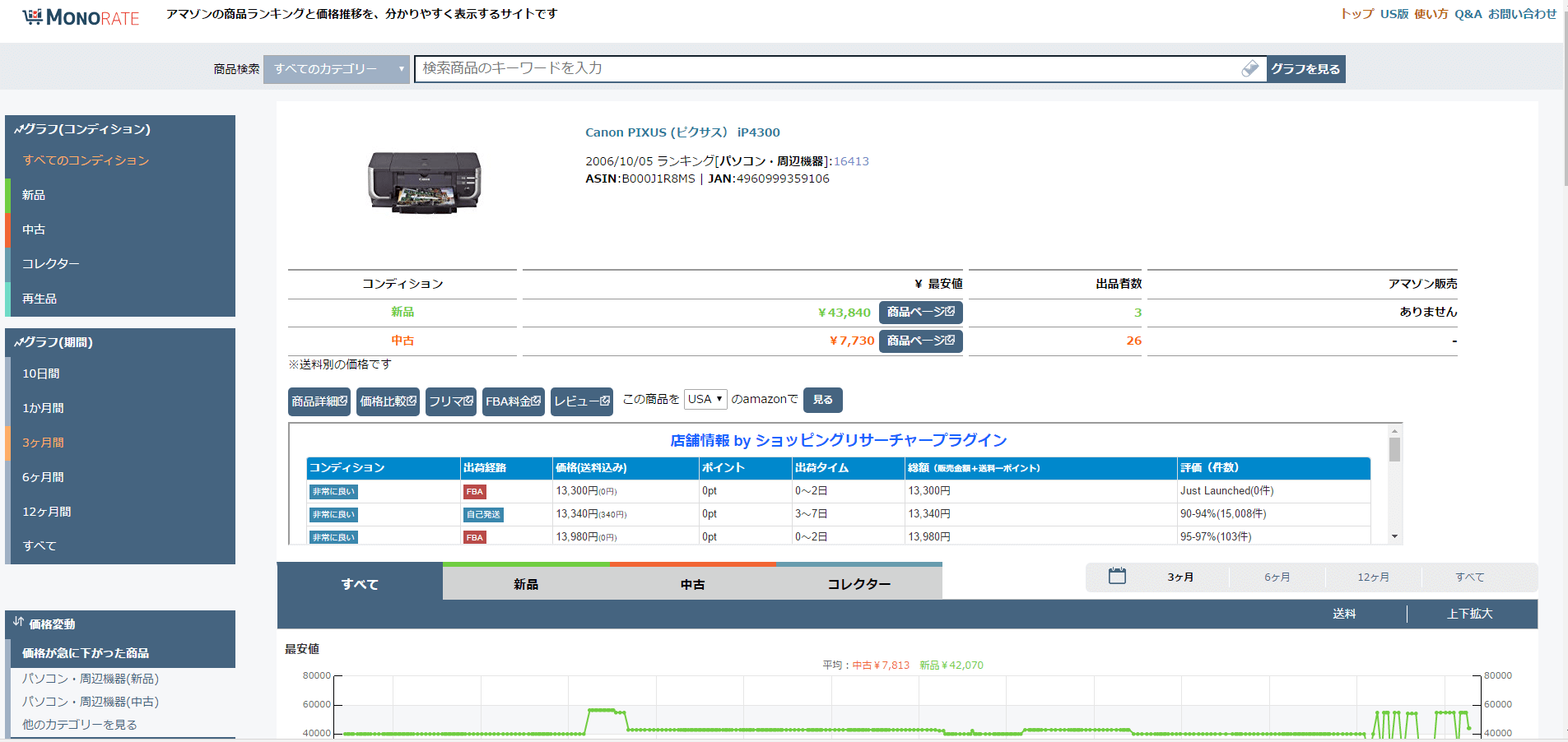This screenshot has height=742, width=1568.
Task: Click the 非常に良い badge in 90-94% row
Action: [333, 514]
